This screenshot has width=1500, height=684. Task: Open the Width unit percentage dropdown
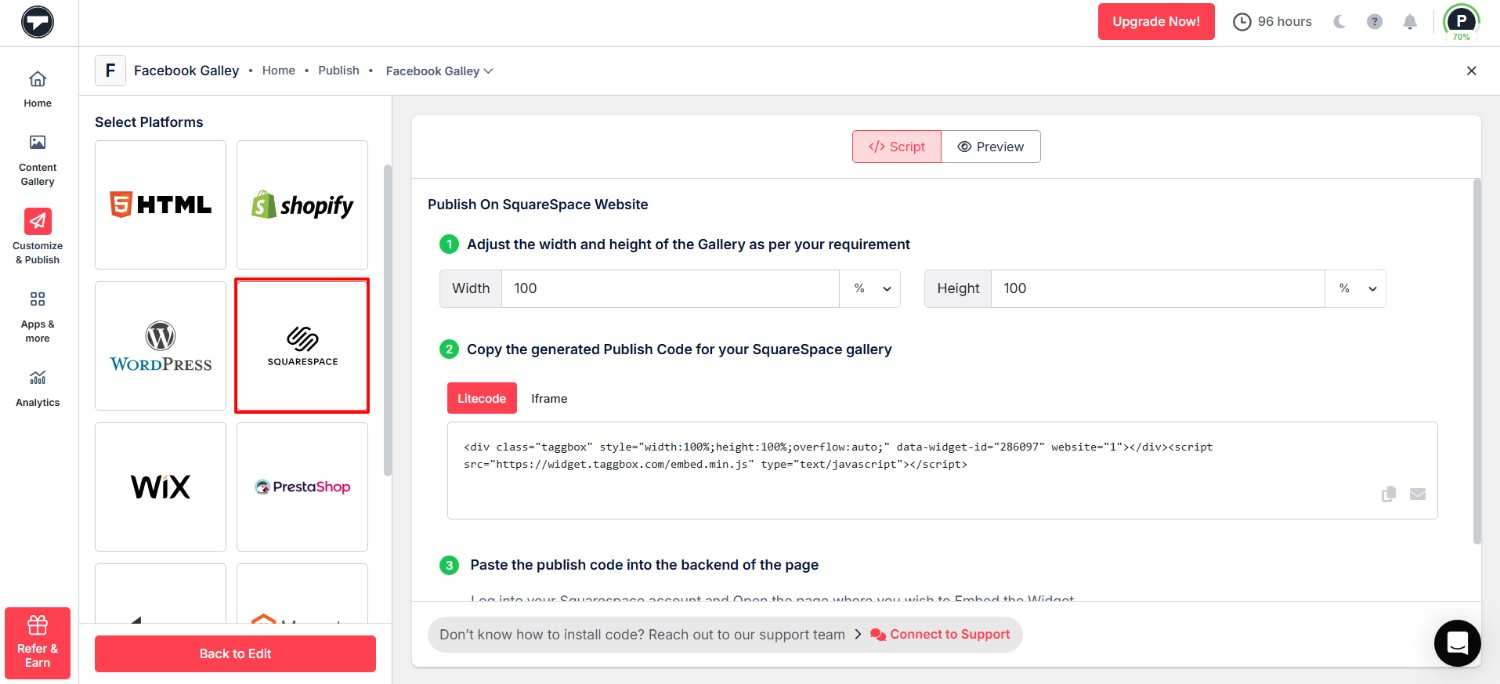pos(869,288)
